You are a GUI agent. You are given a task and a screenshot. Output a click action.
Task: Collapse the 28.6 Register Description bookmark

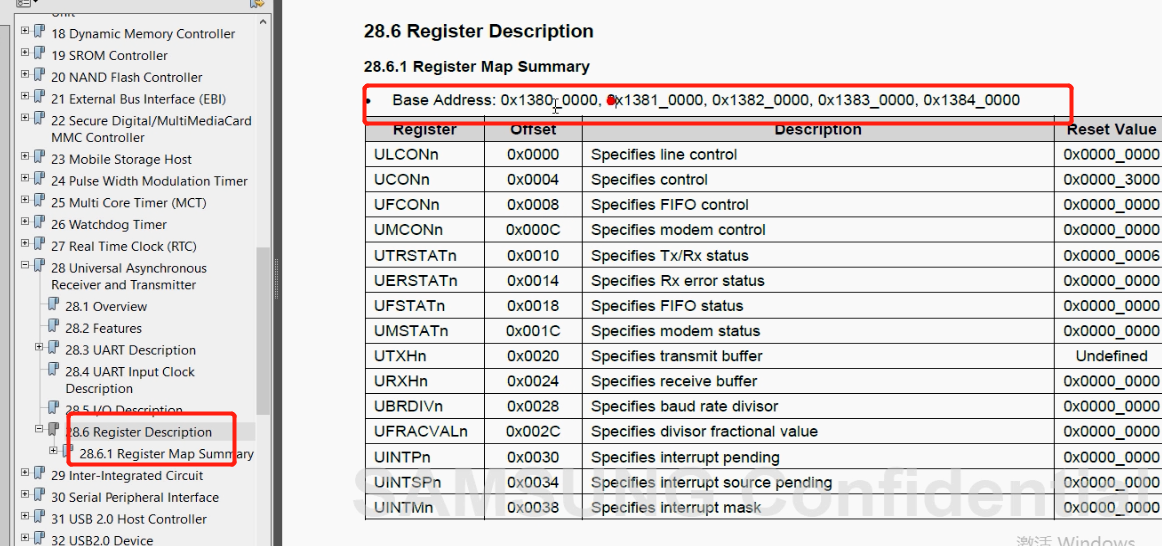[x=39, y=429]
